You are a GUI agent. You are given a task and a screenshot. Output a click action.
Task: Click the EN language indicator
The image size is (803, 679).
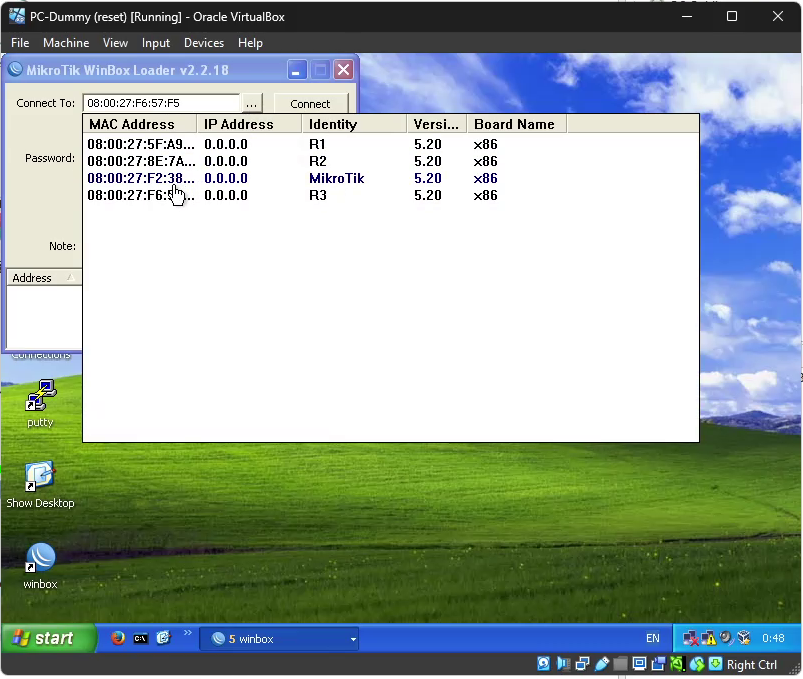click(652, 638)
